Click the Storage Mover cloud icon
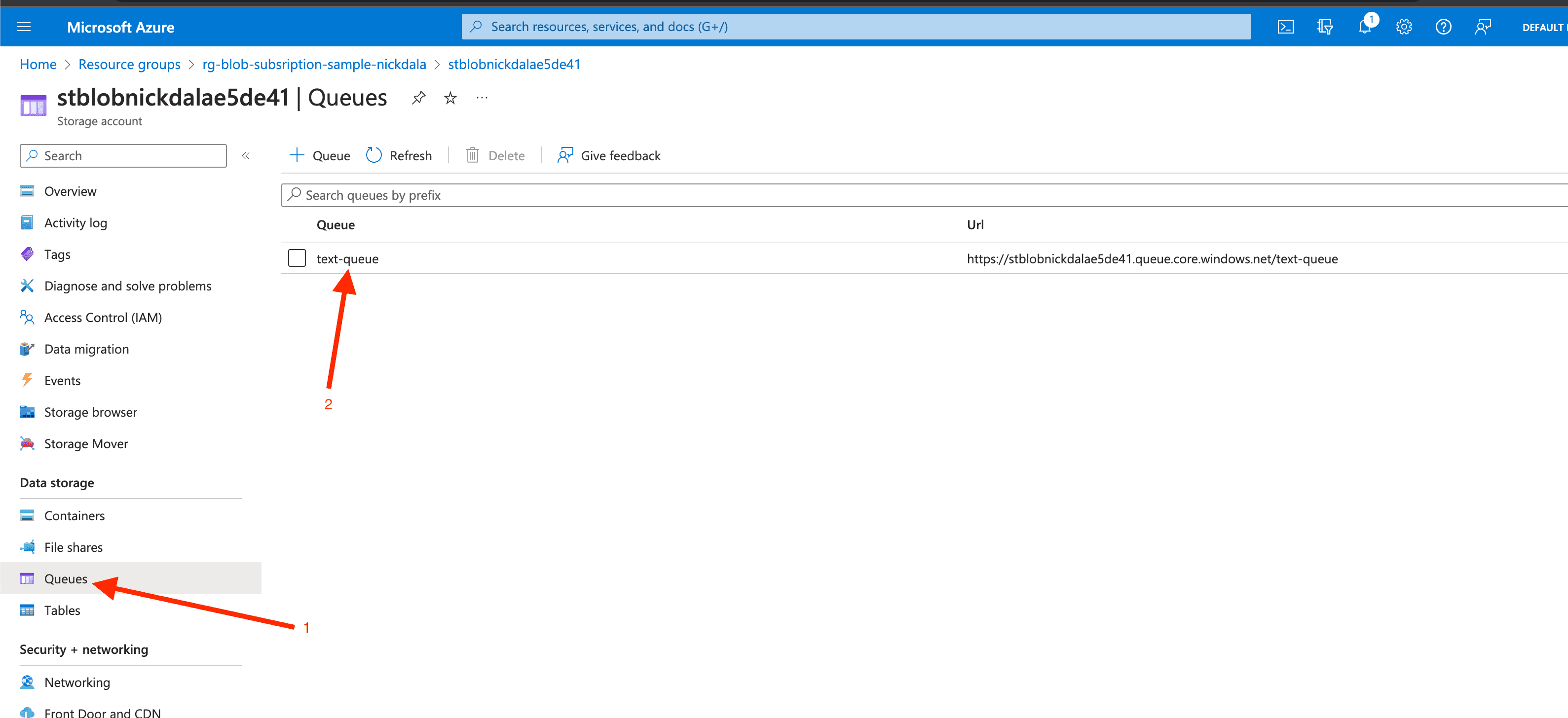The image size is (1568, 718). click(x=27, y=444)
